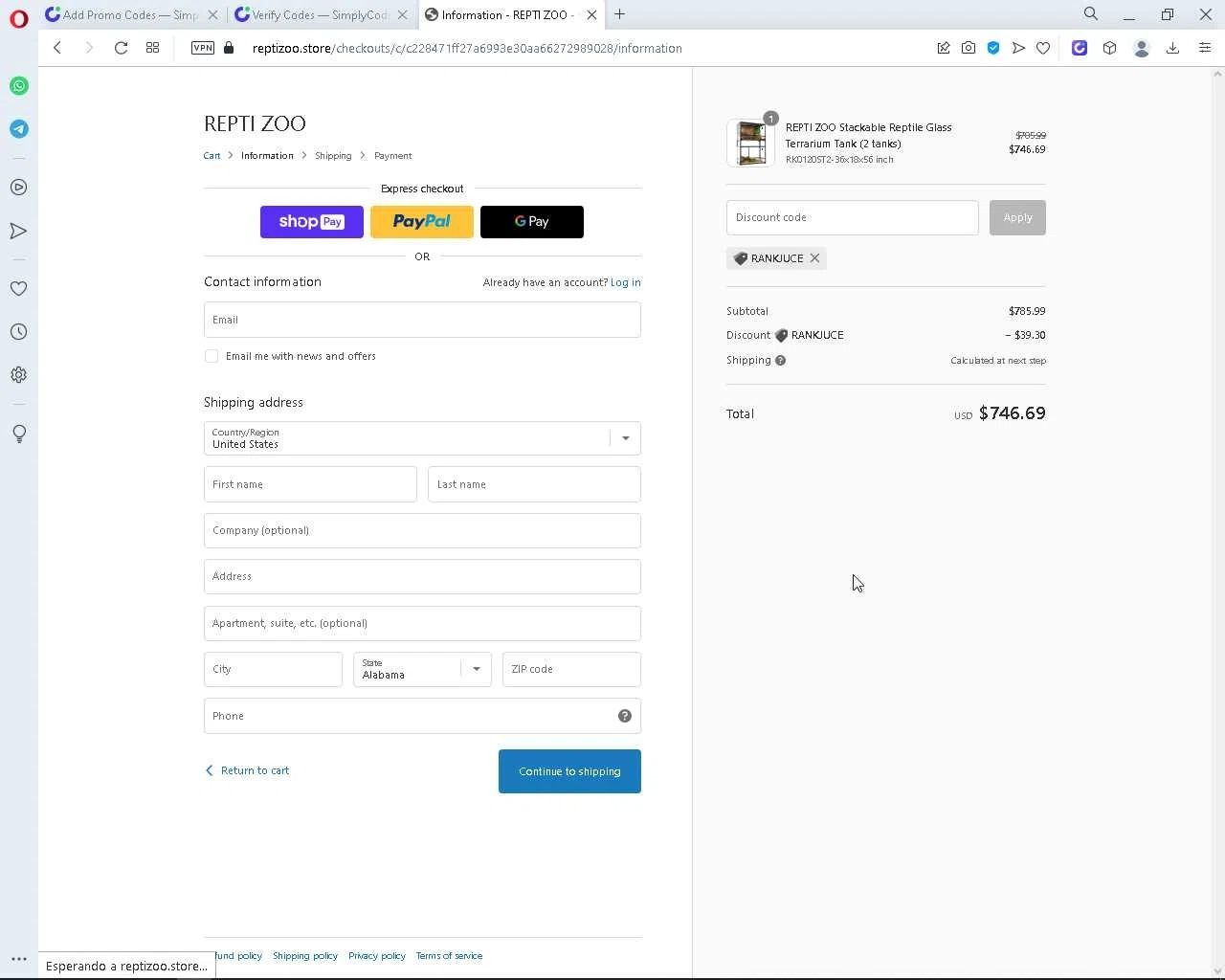Open the ad blocker shield icon
The image size is (1225, 980).
pos(993,48)
